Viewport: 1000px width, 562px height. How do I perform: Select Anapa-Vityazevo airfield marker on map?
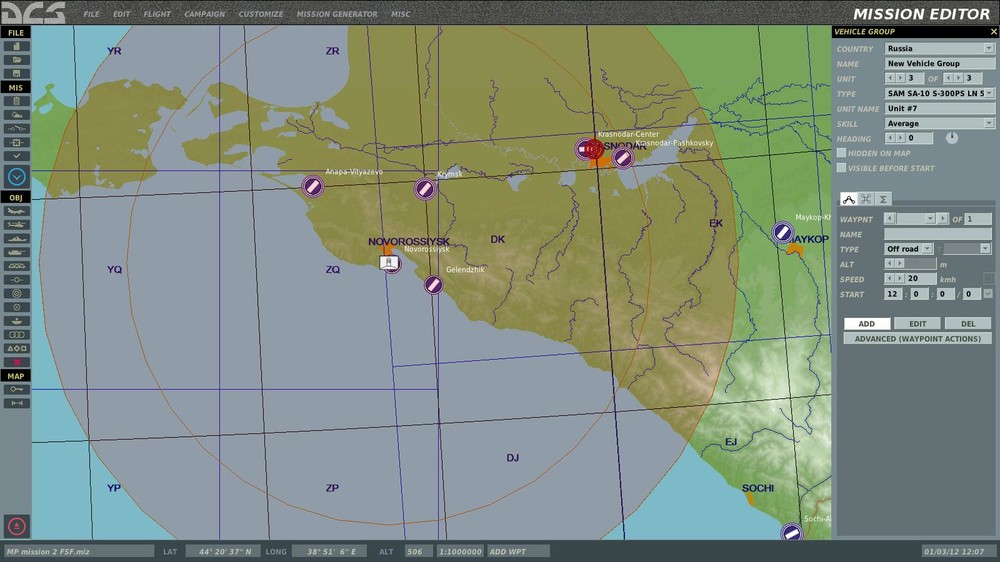click(312, 186)
